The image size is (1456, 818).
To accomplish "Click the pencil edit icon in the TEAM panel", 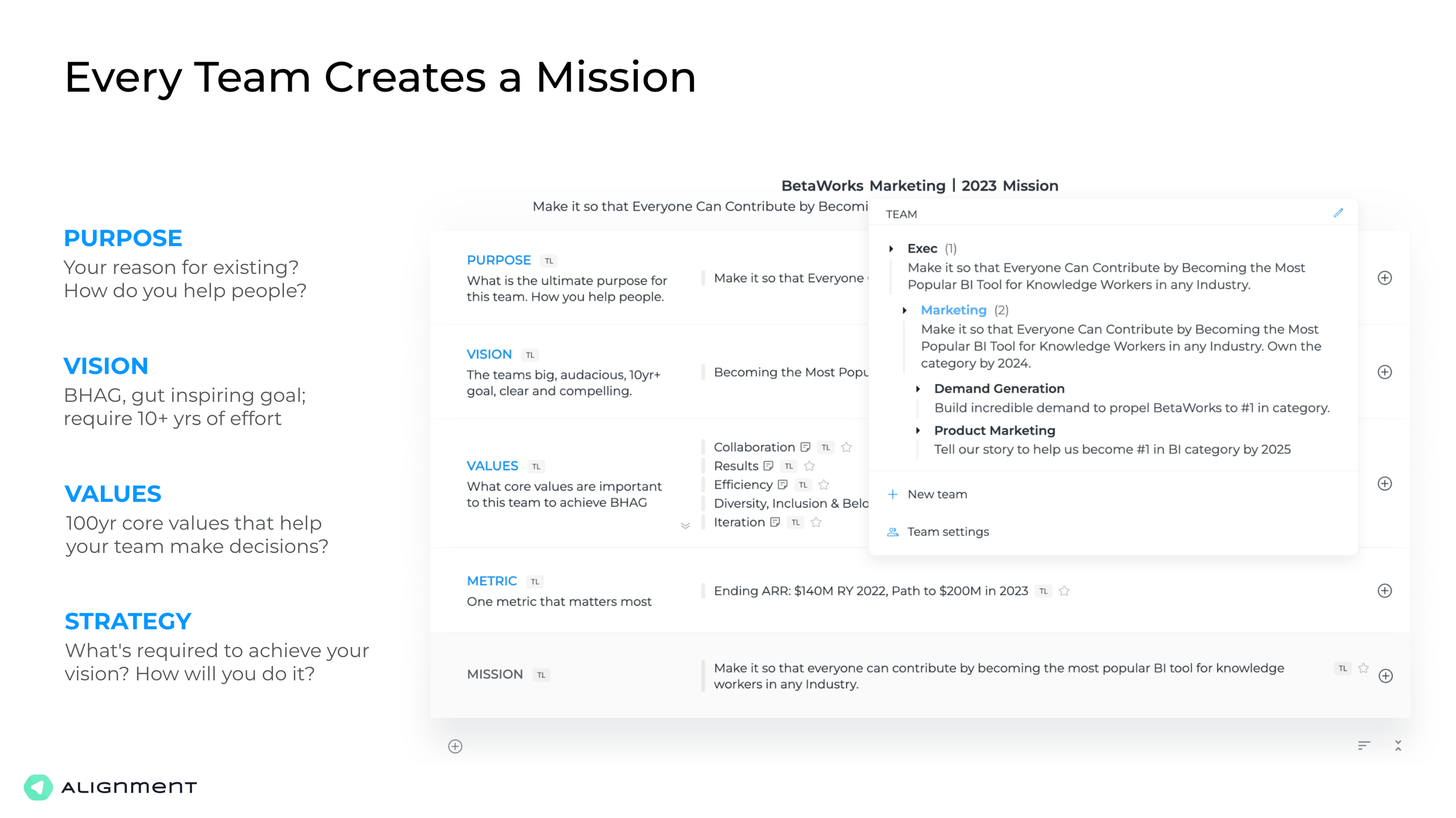I will [1338, 212].
